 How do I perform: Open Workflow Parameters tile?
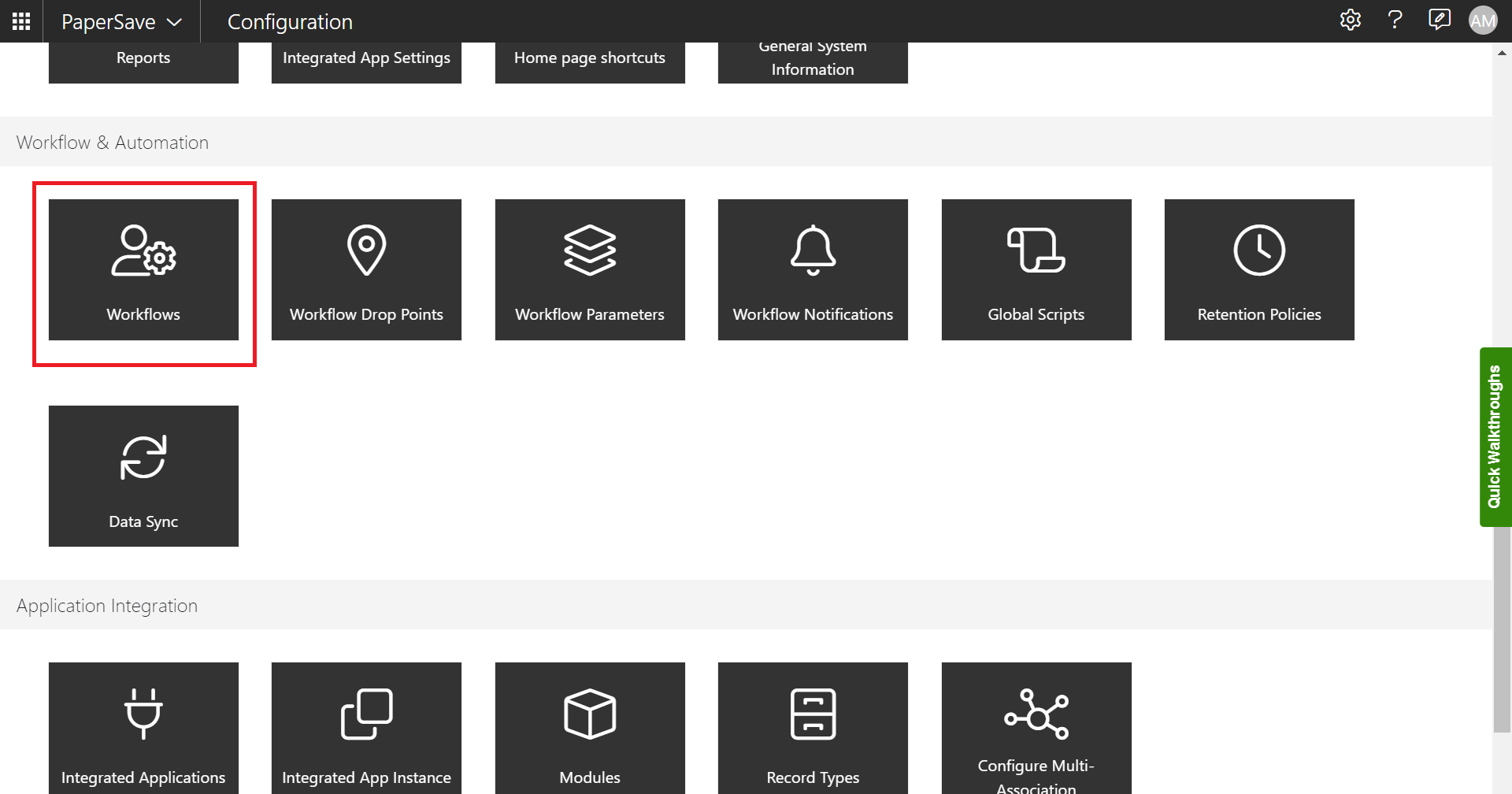click(590, 269)
